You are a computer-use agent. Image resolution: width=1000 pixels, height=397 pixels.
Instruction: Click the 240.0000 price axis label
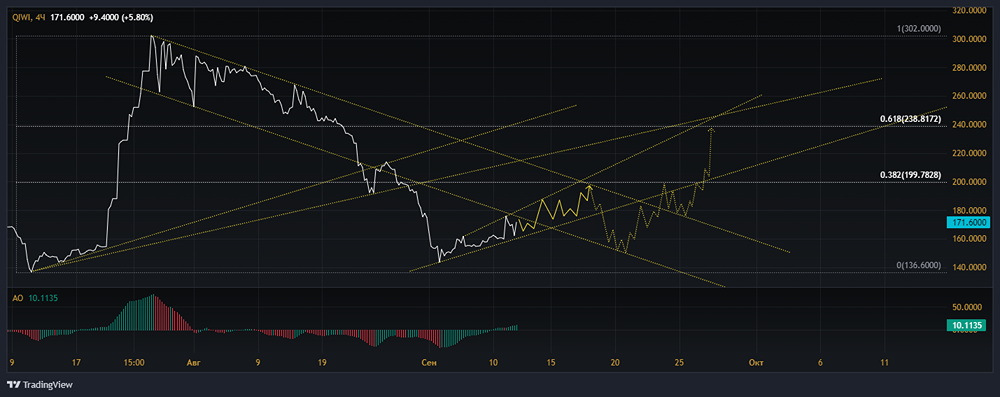click(x=968, y=124)
